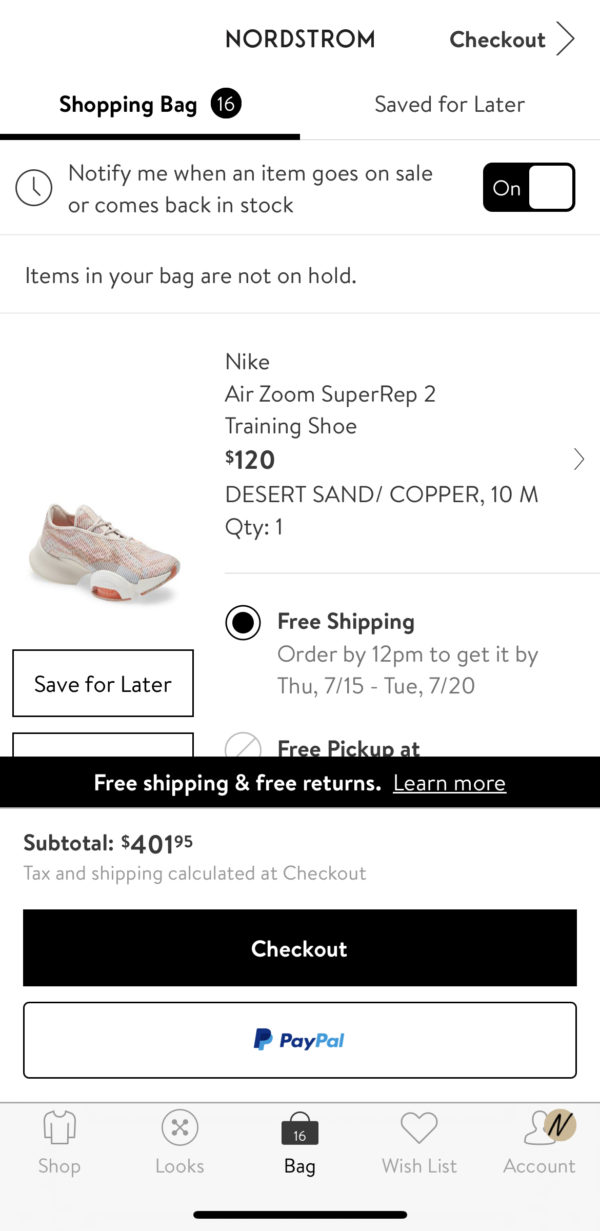The width and height of the screenshot is (600, 1231).
Task: Tap the Checkout link in header
Action: 497,40
